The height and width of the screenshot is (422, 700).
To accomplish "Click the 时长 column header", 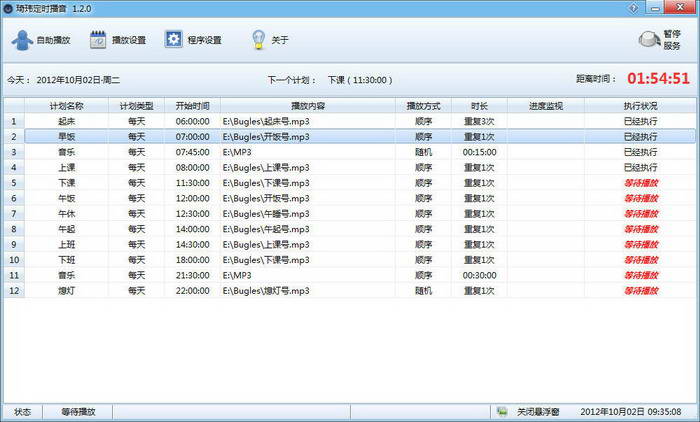I will tap(479, 106).
